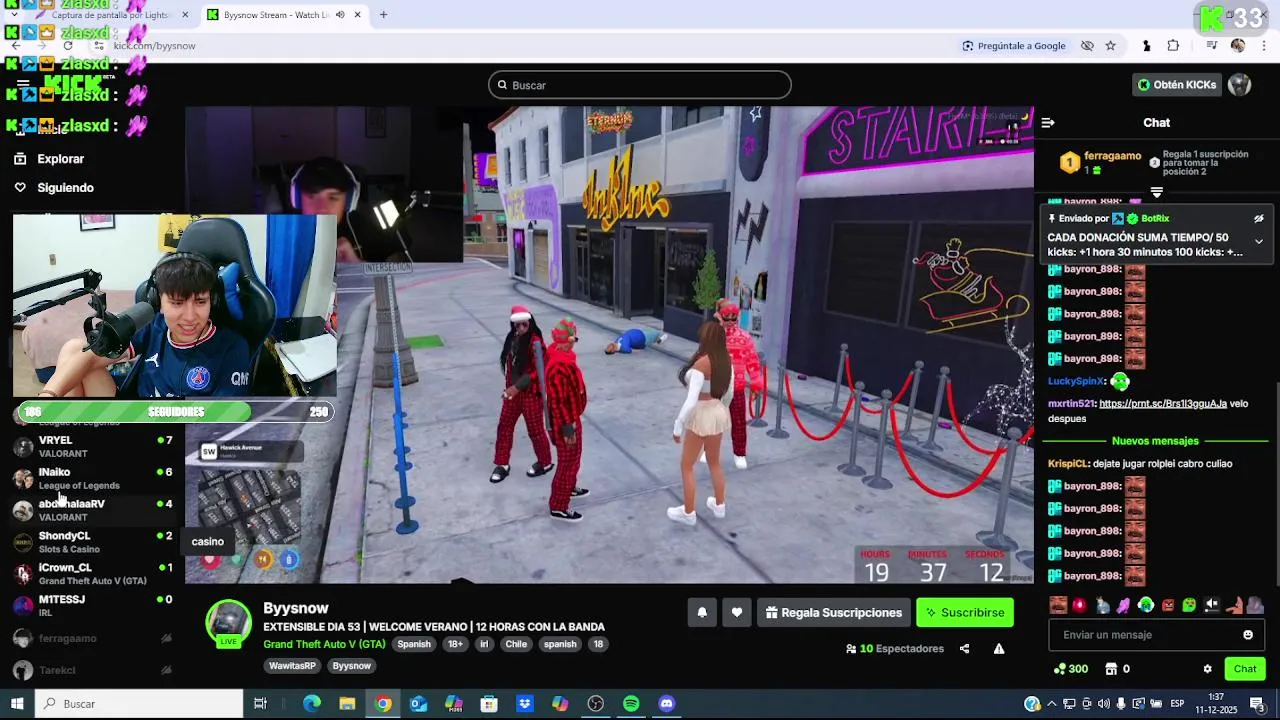Select the Spanish language tag
This screenshot has width=1280, height=720.
pos(414,644)
